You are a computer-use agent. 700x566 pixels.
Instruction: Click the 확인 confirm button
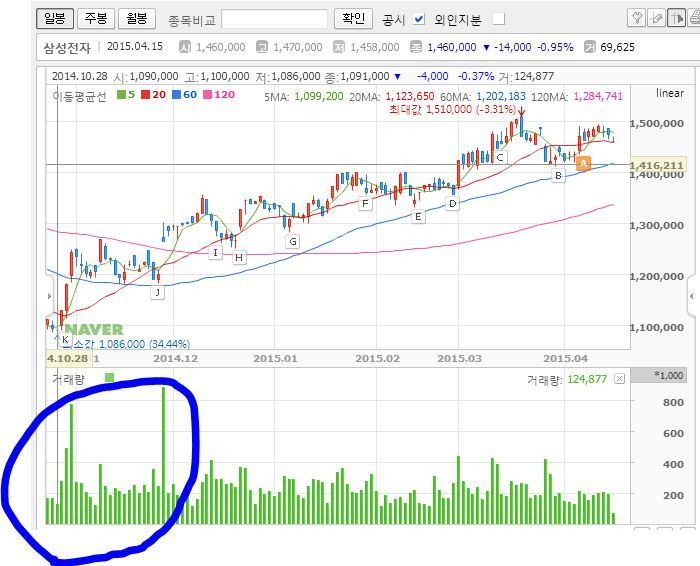tap(353, 19)
